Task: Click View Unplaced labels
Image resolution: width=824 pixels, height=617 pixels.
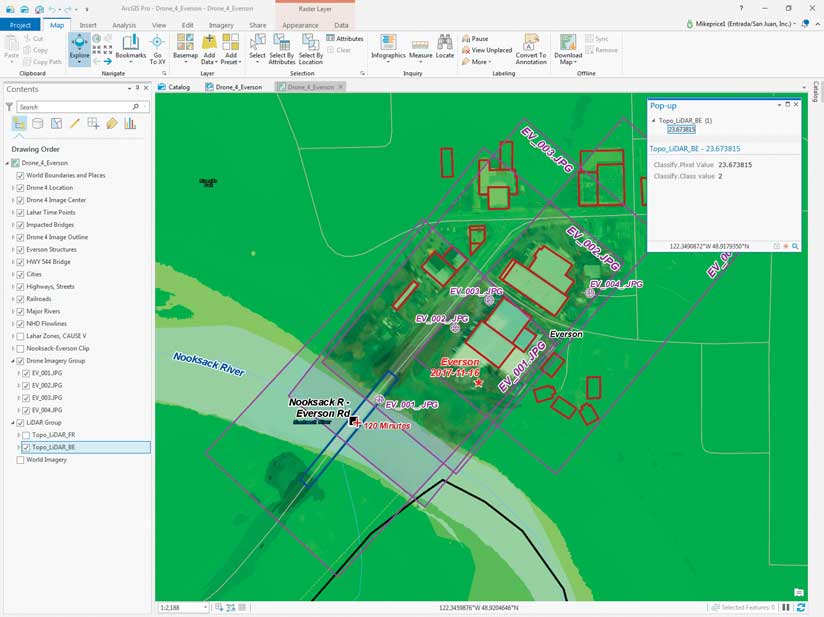Action: point(487,50)
